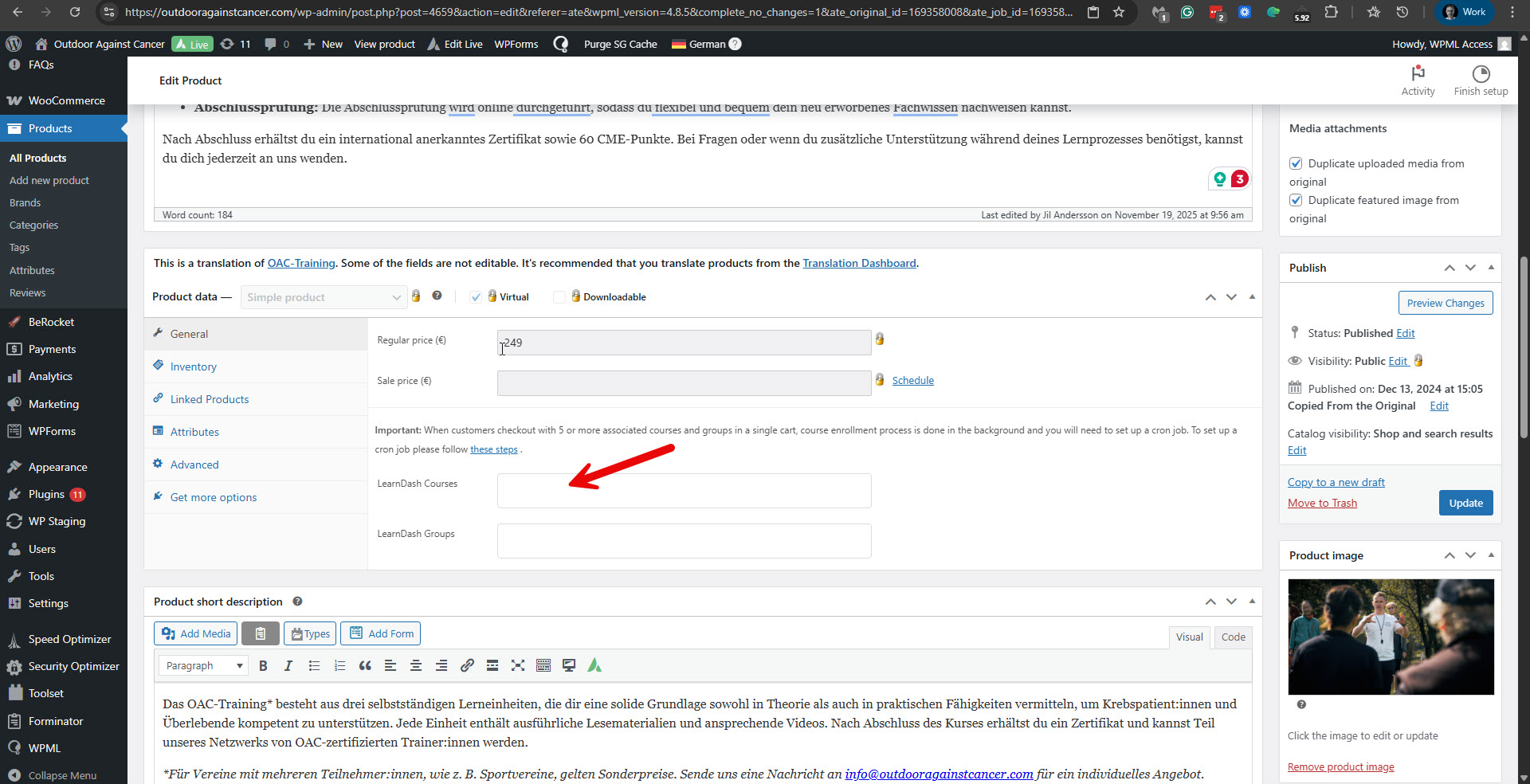This screenshot has width=1530, height=784.
Task: Click the insert link icon
Action: 467,666
